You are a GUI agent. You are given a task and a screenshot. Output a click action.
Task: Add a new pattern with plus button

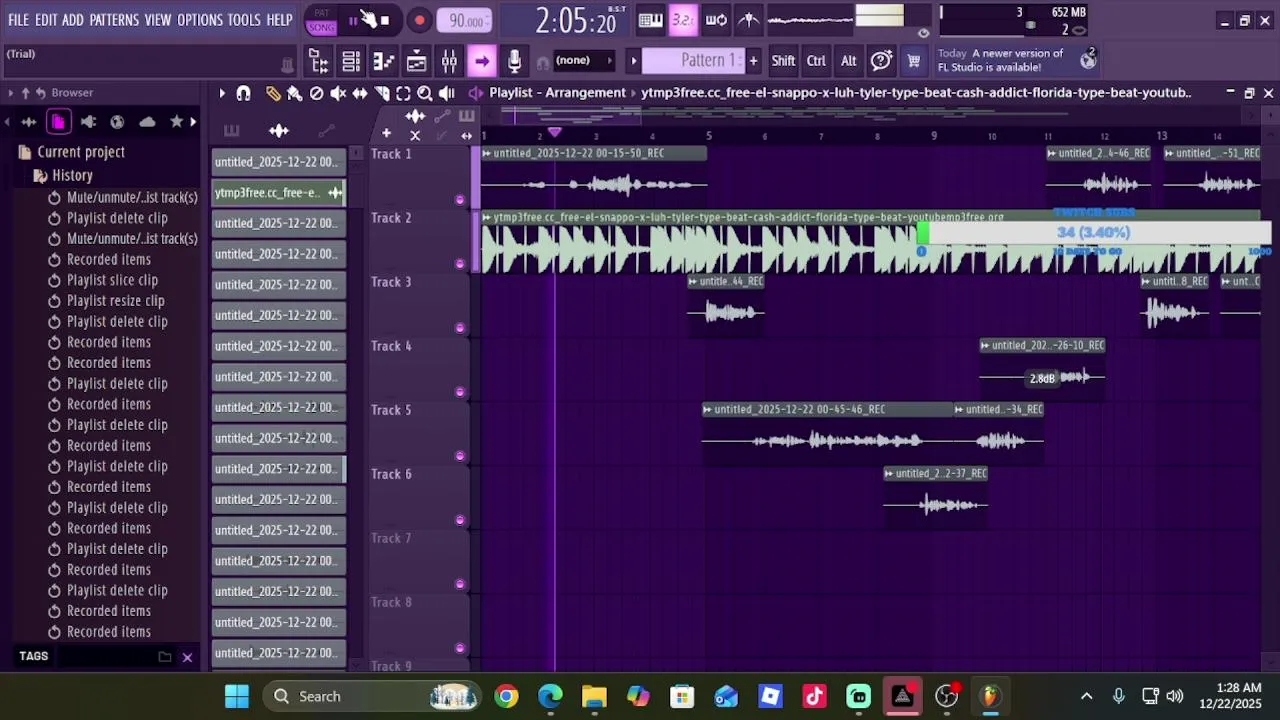pyautogui.click(x=753, y=61)
